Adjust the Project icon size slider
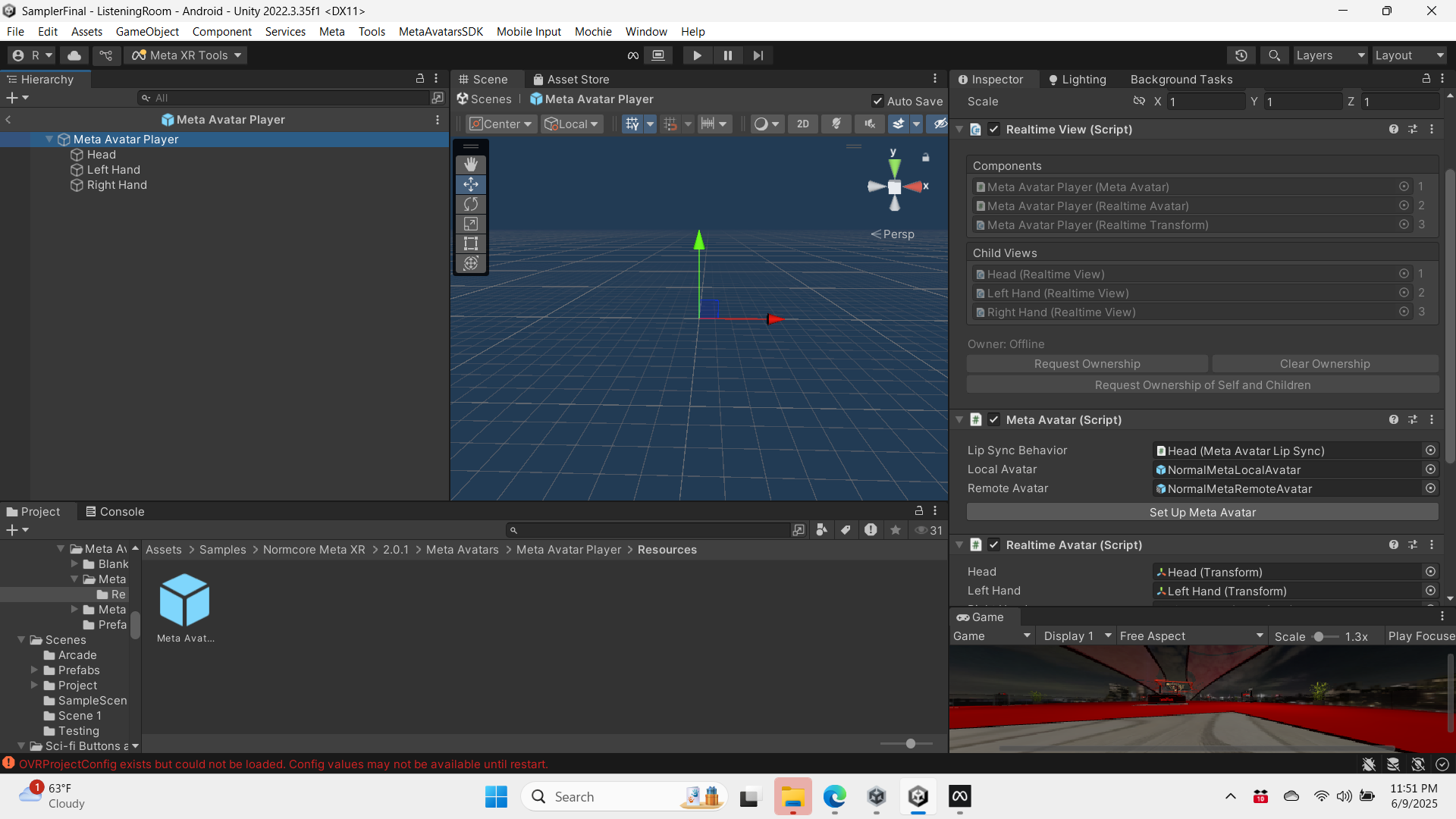Viewport: 1456px width, 819px height. 907,744
